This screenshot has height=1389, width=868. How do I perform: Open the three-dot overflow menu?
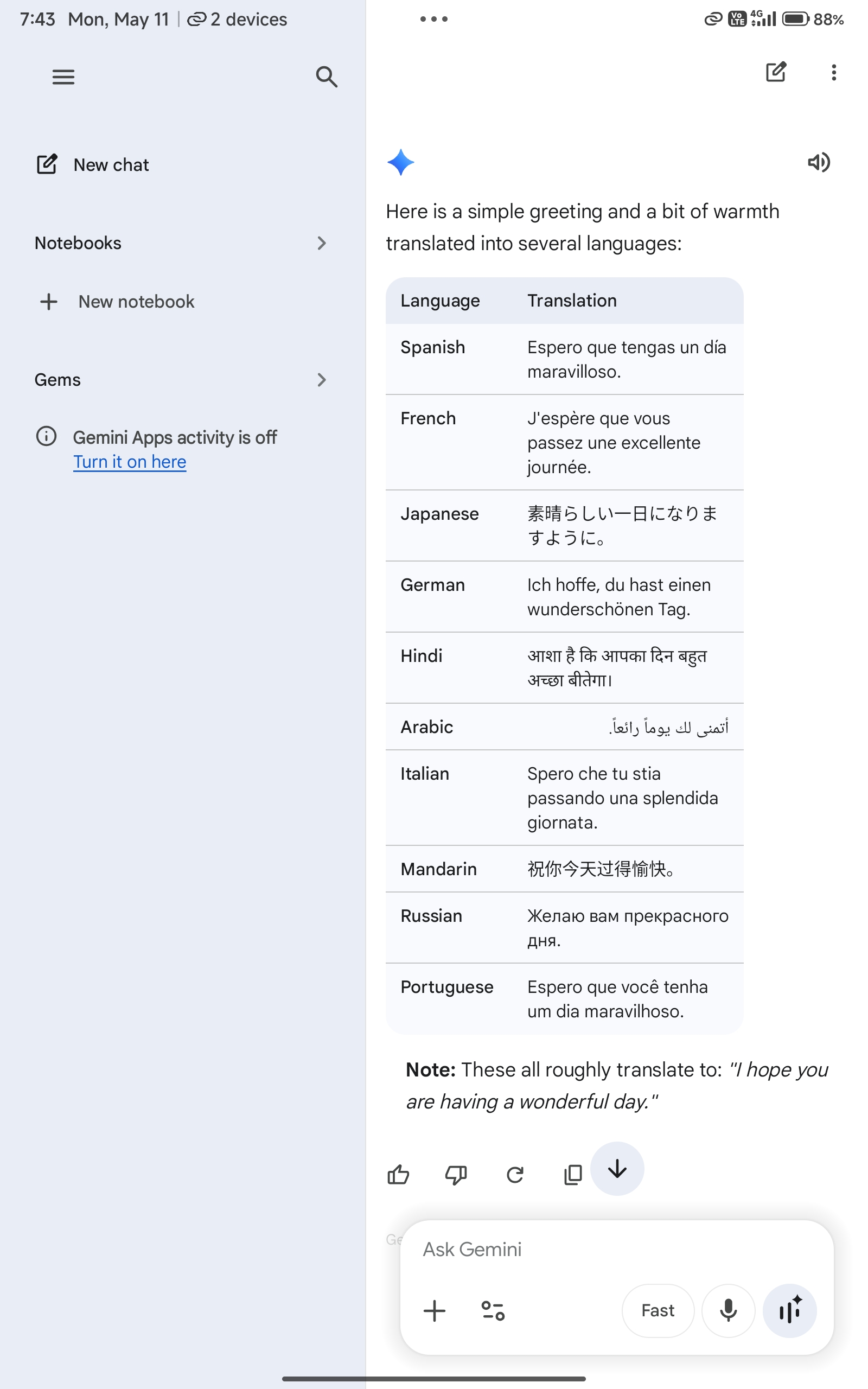point(834,72)
